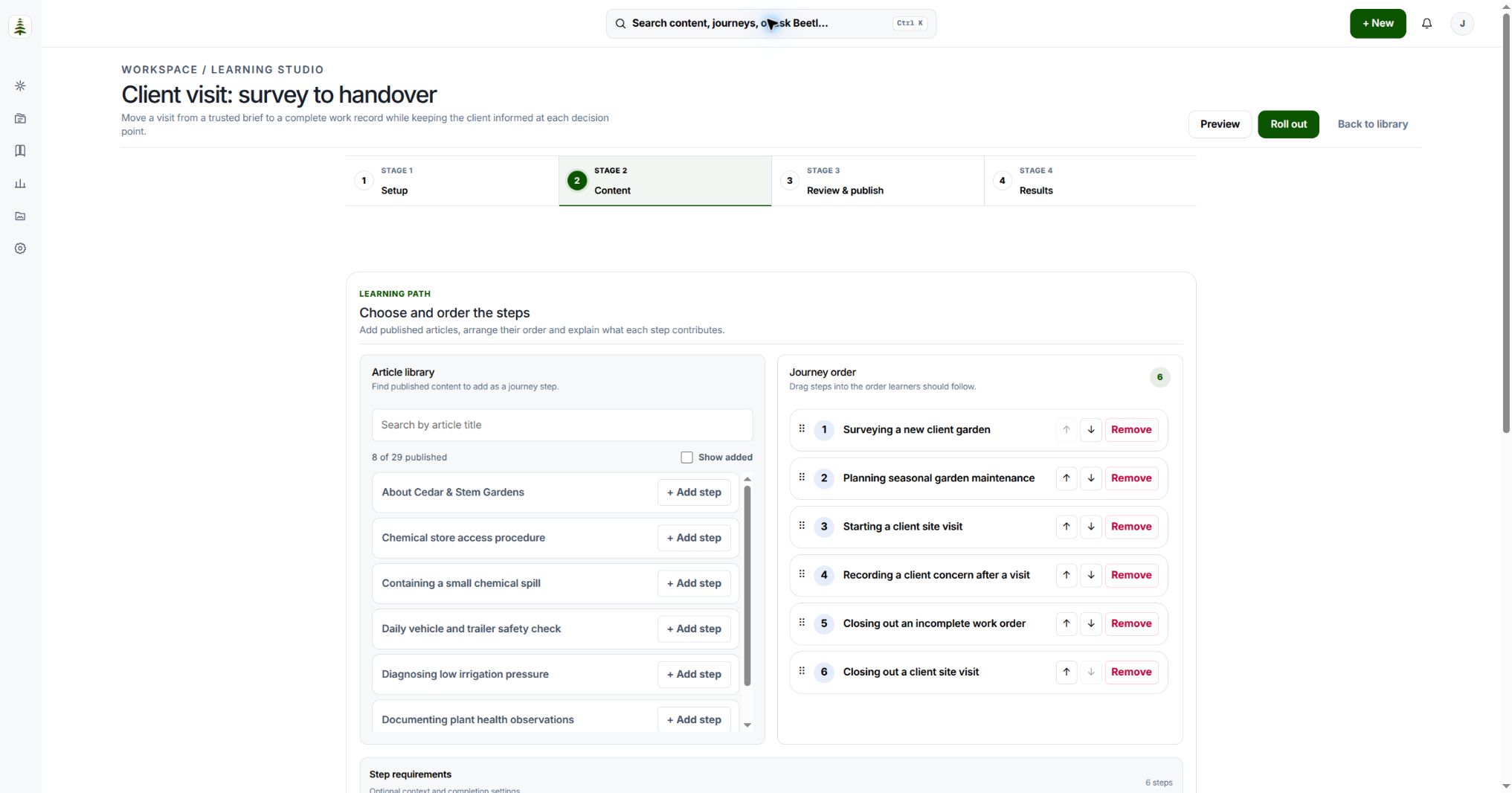The width and height of the screenshot is (1512, 793).
Task: Click the pine tree logo in the sidebar
Action: tap(20, 26)
